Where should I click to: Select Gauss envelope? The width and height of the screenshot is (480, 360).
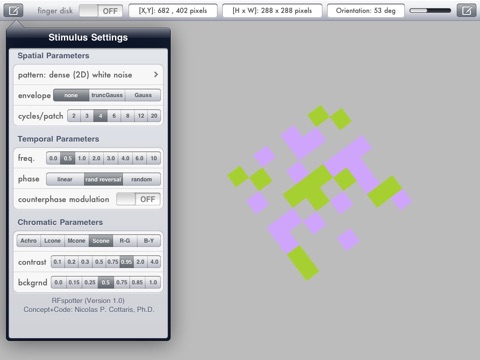tap(143, 95)
